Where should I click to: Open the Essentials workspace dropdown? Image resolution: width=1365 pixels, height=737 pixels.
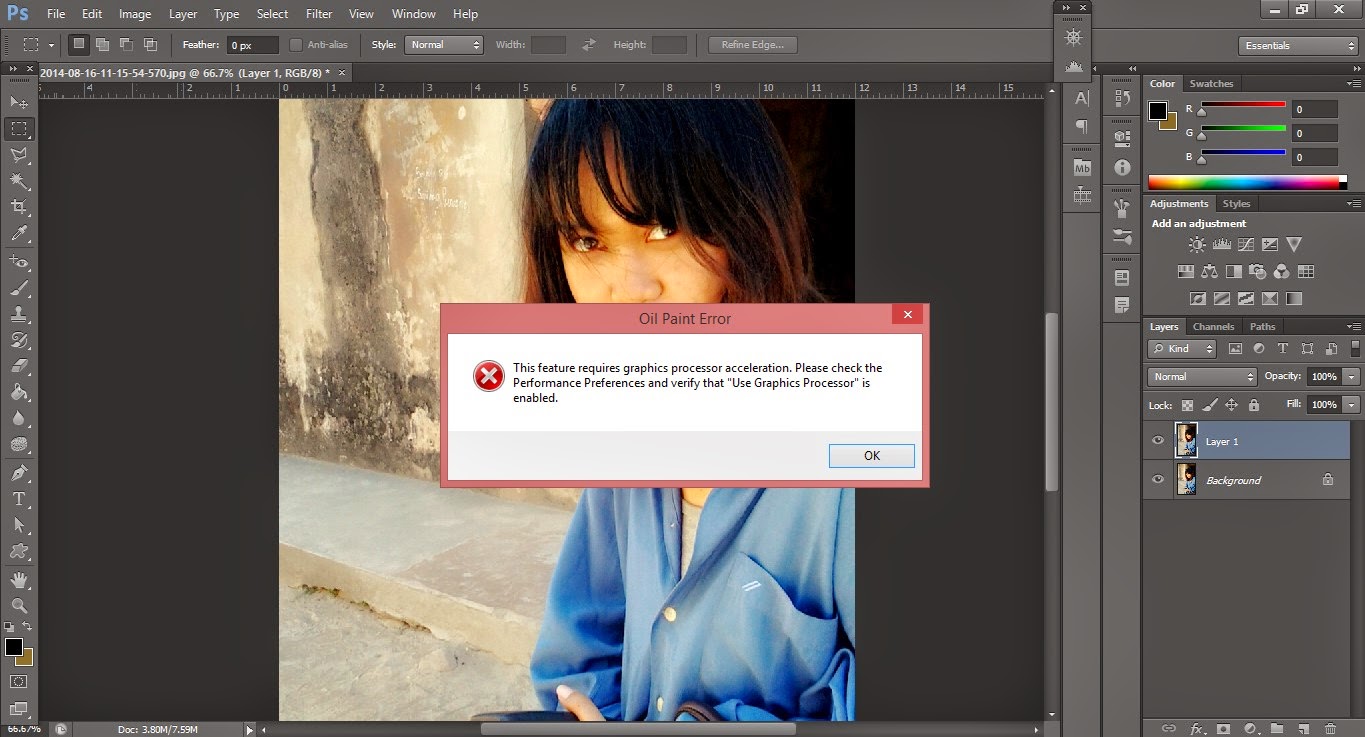tap(1297, 45)
